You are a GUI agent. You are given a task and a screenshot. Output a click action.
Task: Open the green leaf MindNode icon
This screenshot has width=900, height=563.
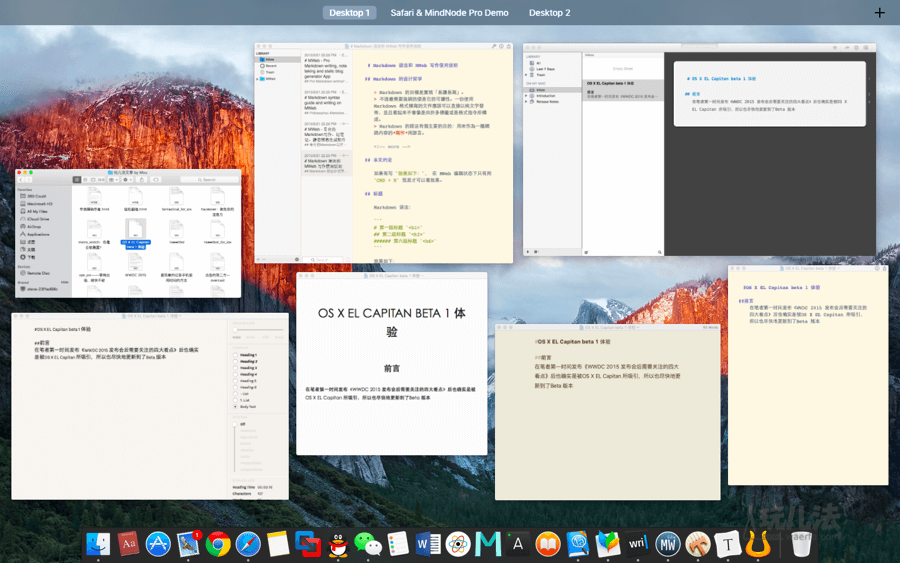tap(608, 544)
